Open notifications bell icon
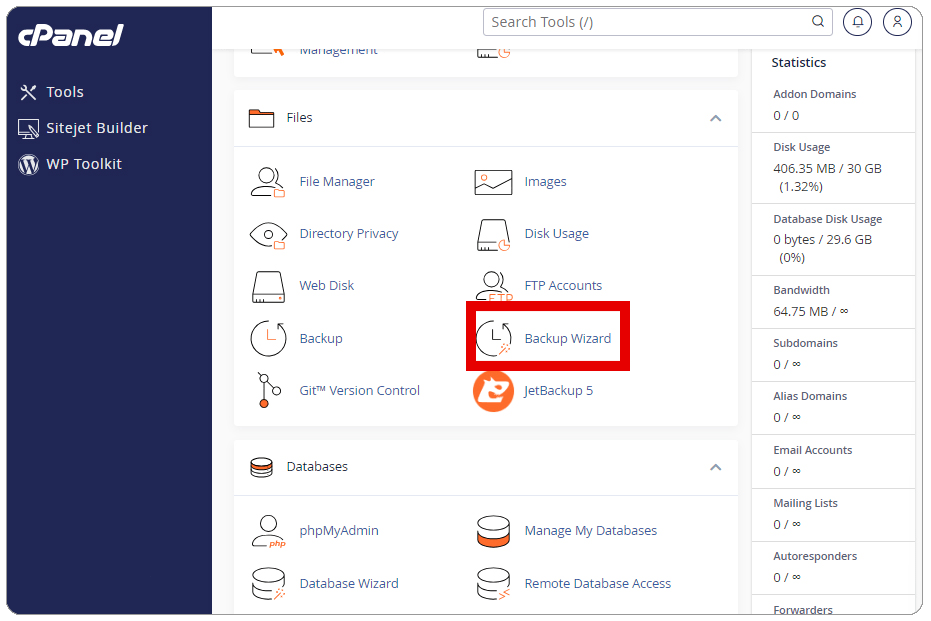The height and width of the screenshot is (621, 931). point(857,22)
